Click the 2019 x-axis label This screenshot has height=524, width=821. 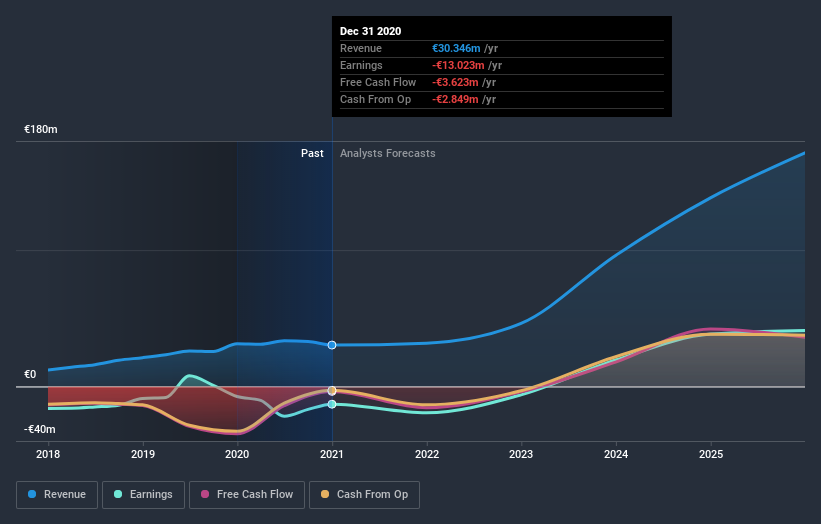point(143,454)
